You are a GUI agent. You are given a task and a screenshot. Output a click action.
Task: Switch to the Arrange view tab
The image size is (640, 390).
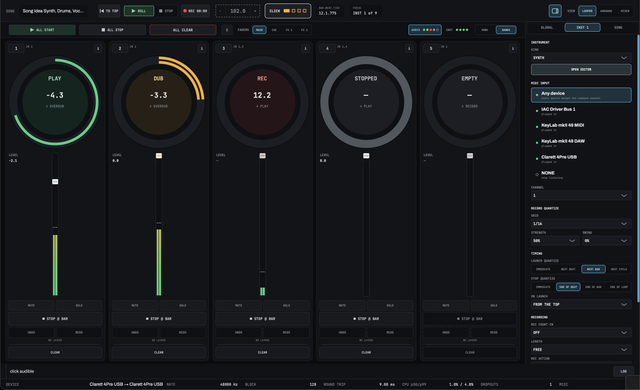tap(606, 11)
